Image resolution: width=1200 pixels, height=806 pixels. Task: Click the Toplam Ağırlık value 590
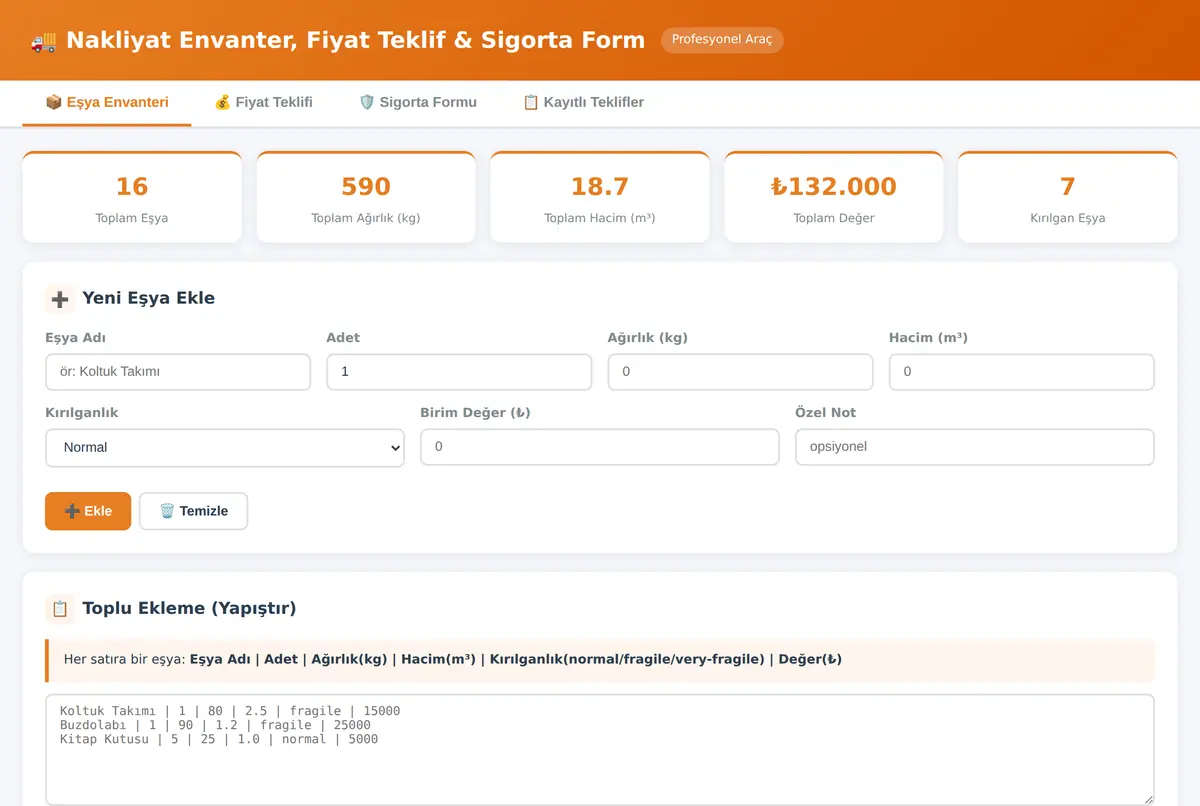[x=366, y=187]
